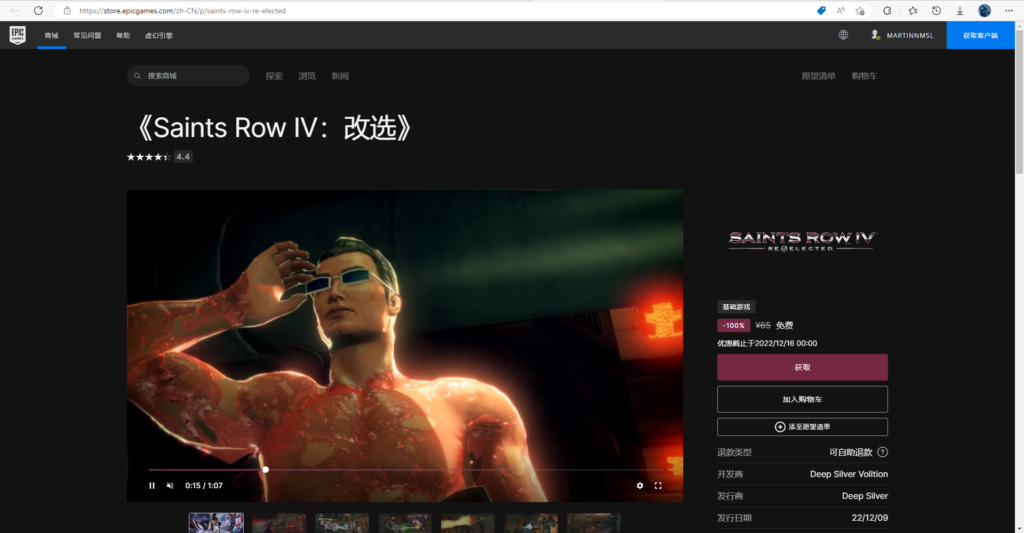
Task: Go to the 浏览 section
Action: tap(307, 76)
